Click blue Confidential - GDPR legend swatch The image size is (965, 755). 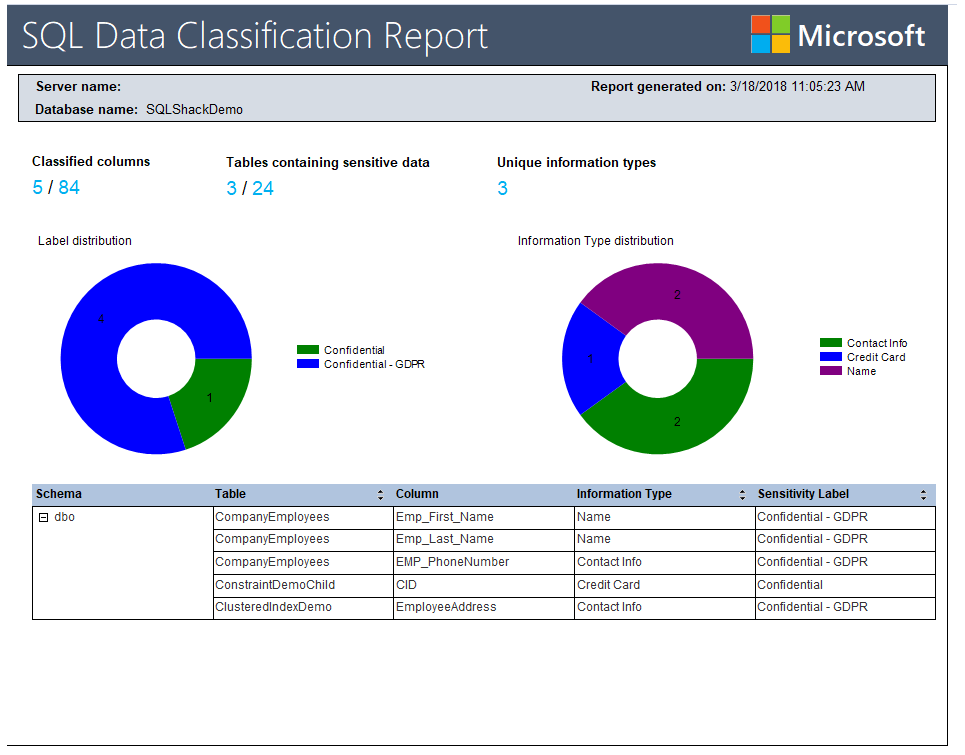click(308, 364)
